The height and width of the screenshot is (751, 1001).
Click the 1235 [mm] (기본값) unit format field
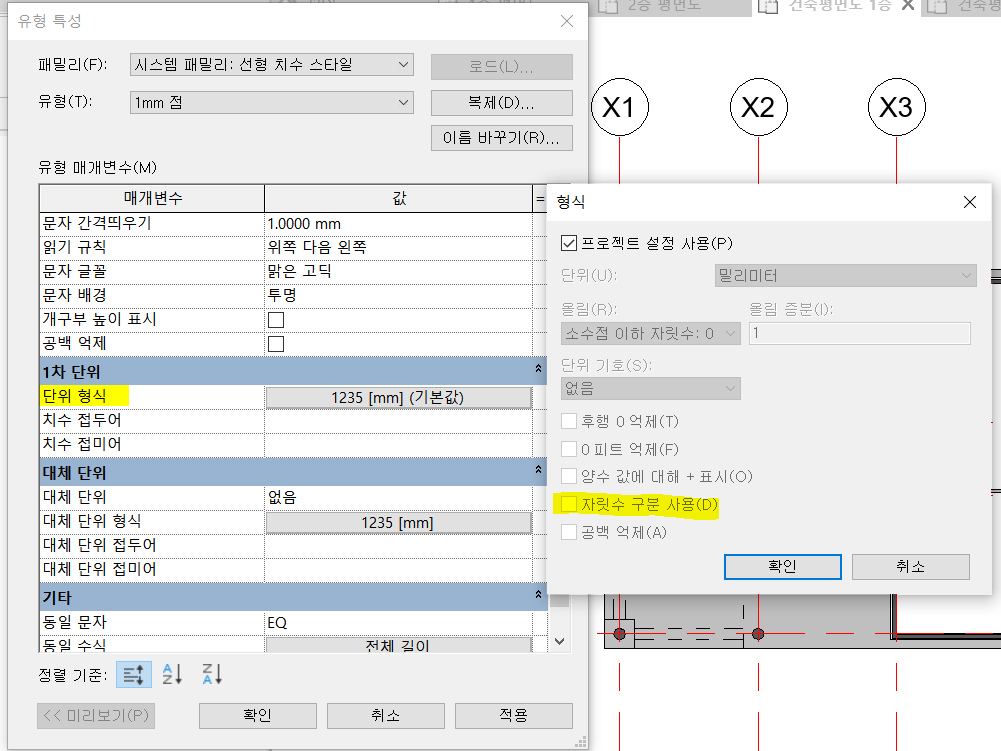tap(397, 397)
